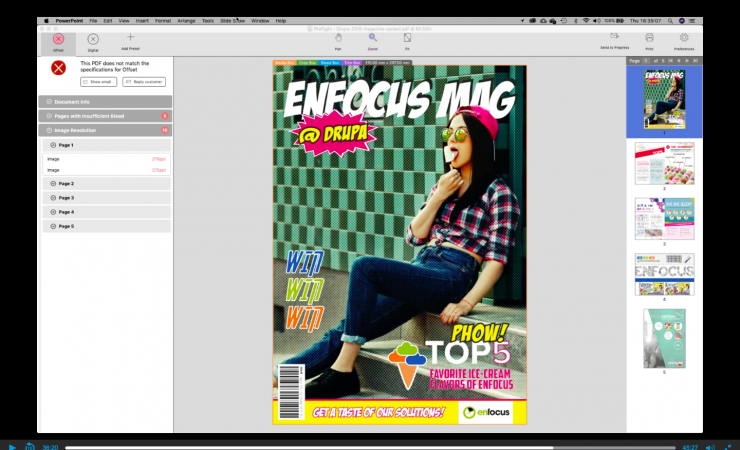The height and width of the screenshot is (450, 740).
Task: Select the page 2 thumbnail
Action: pyautogui.click(x=664, y=163)
